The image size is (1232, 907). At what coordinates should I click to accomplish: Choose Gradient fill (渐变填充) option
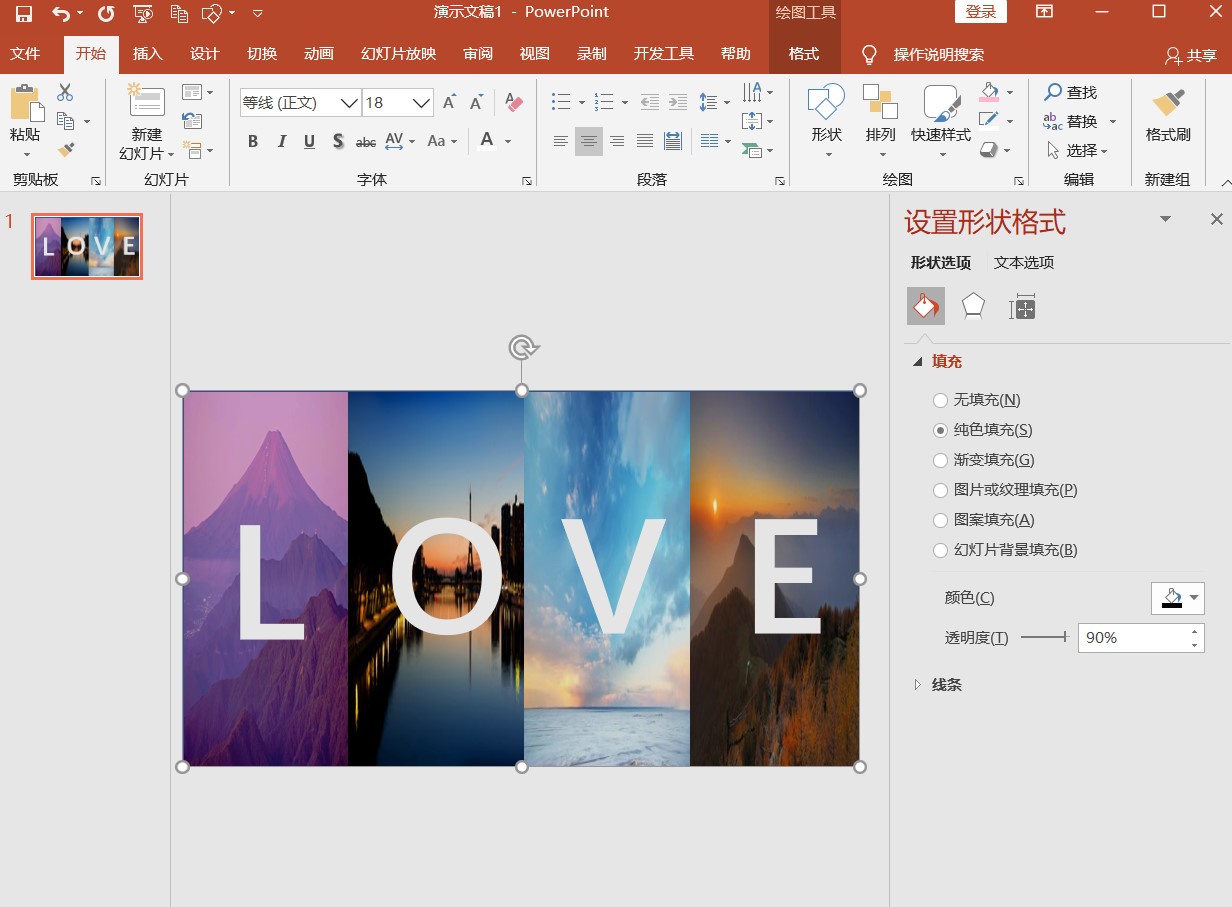(x=940, y=460)
